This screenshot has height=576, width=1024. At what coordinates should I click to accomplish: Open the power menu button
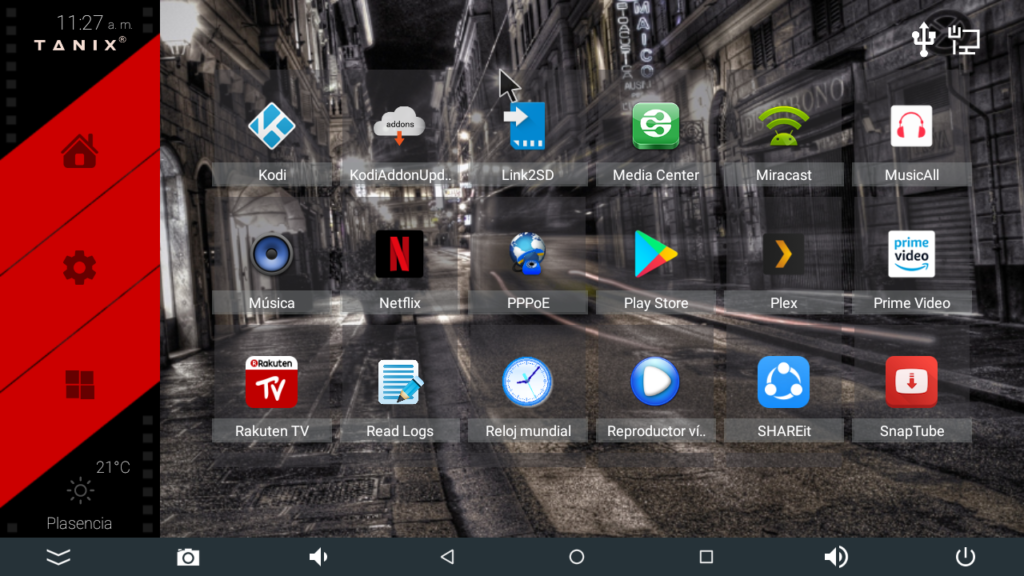click(x=965, y=557)
